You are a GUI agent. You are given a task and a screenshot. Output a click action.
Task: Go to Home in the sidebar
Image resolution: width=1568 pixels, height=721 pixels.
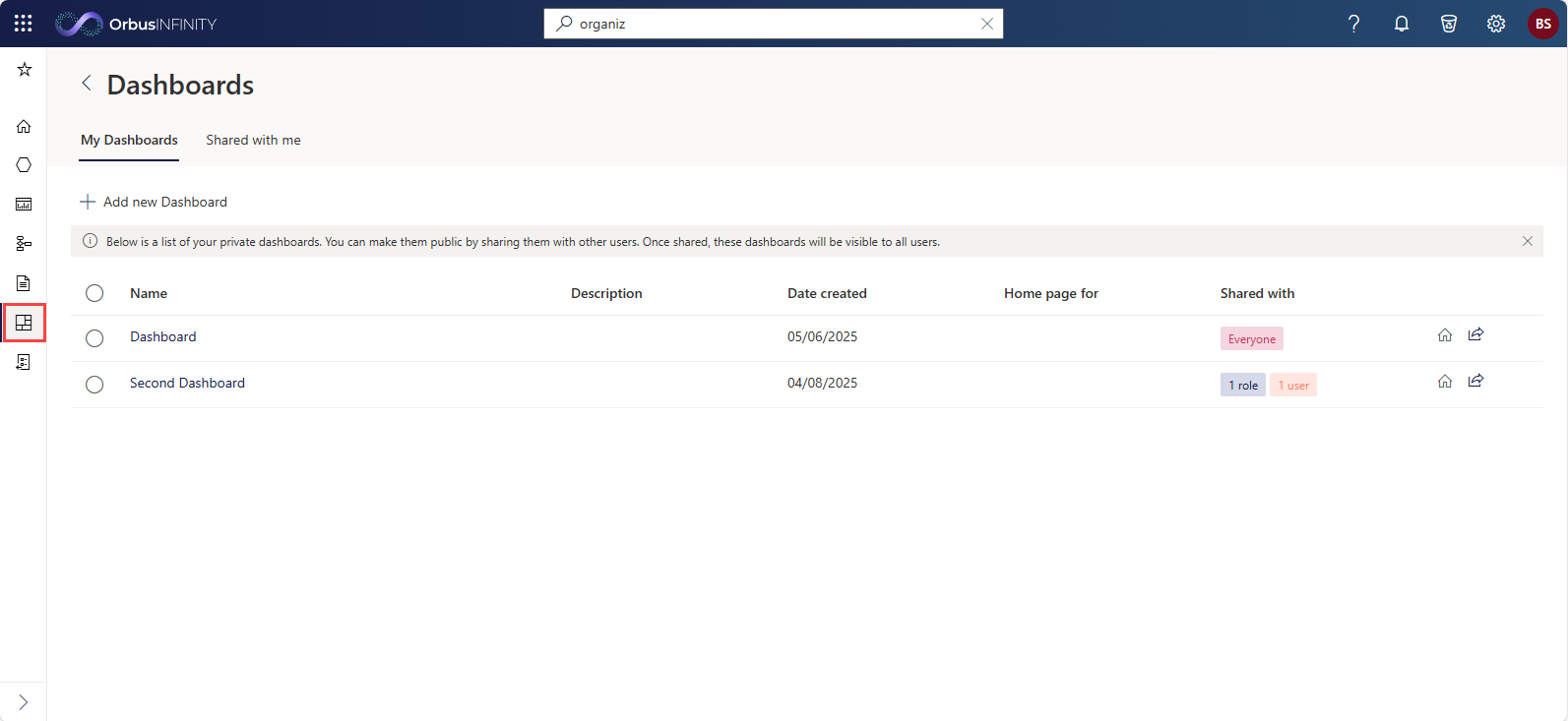pos(24,126)
